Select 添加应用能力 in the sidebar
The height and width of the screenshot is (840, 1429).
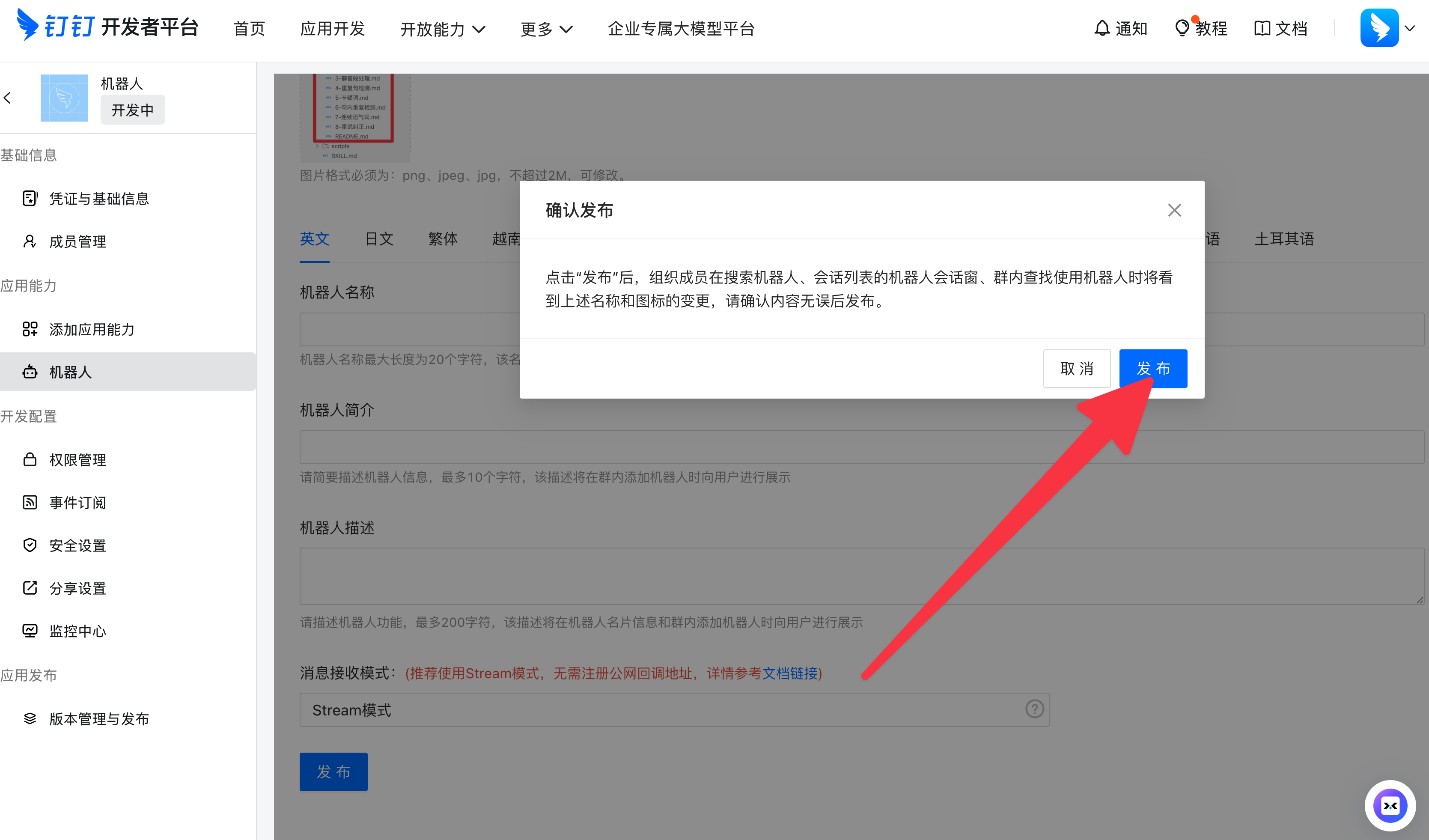coord(92,329)
